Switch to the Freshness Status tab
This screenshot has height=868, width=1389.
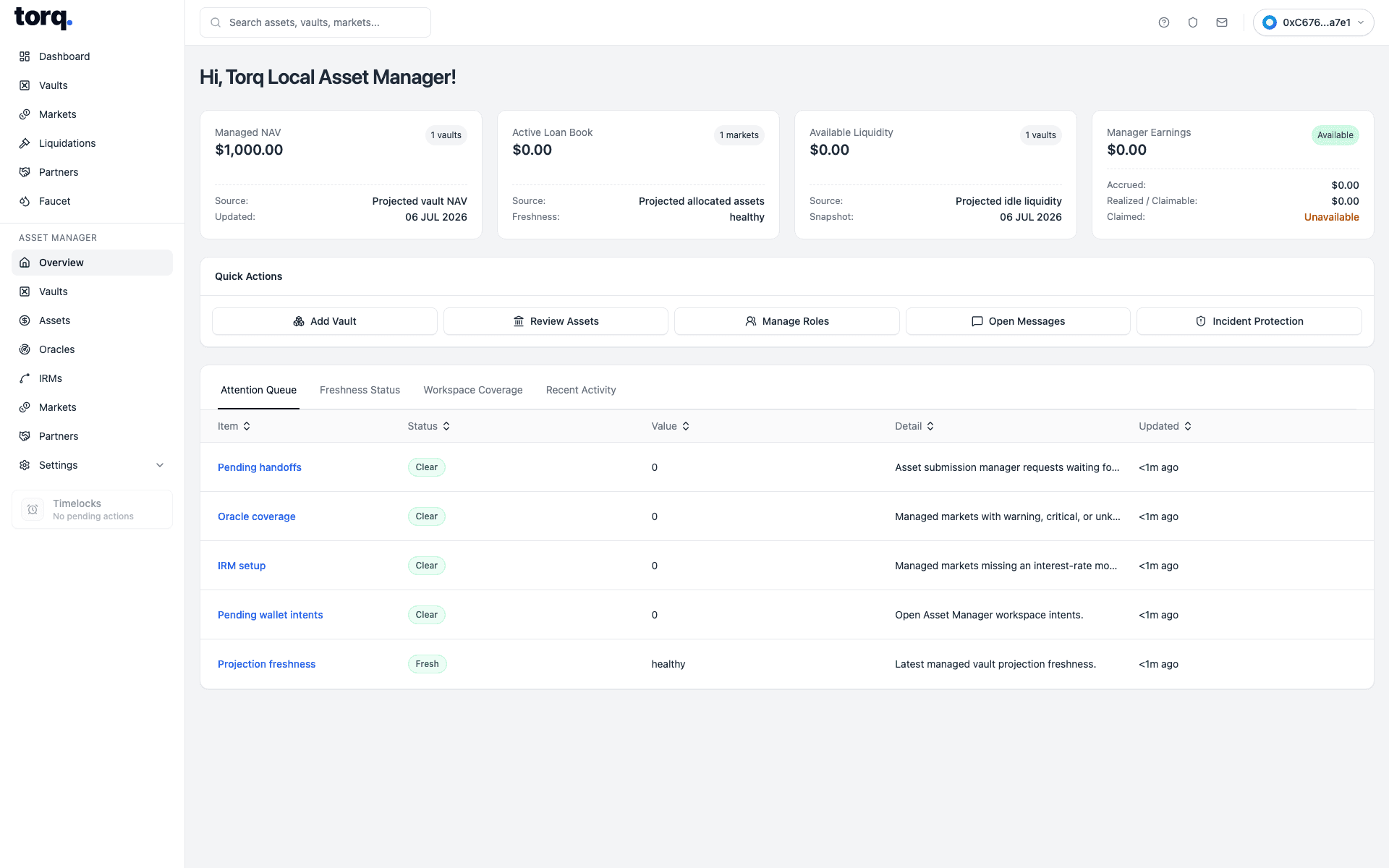pos(360,390)
